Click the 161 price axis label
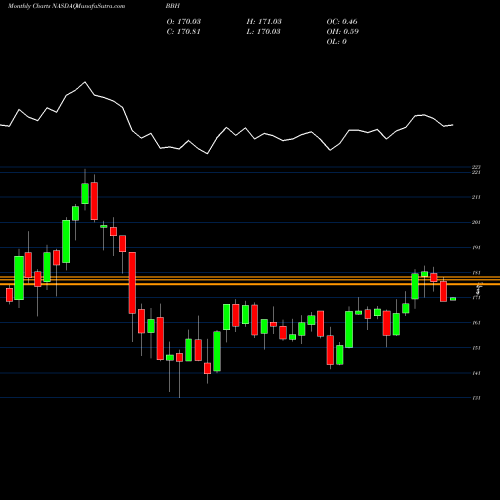 point(476,322)
